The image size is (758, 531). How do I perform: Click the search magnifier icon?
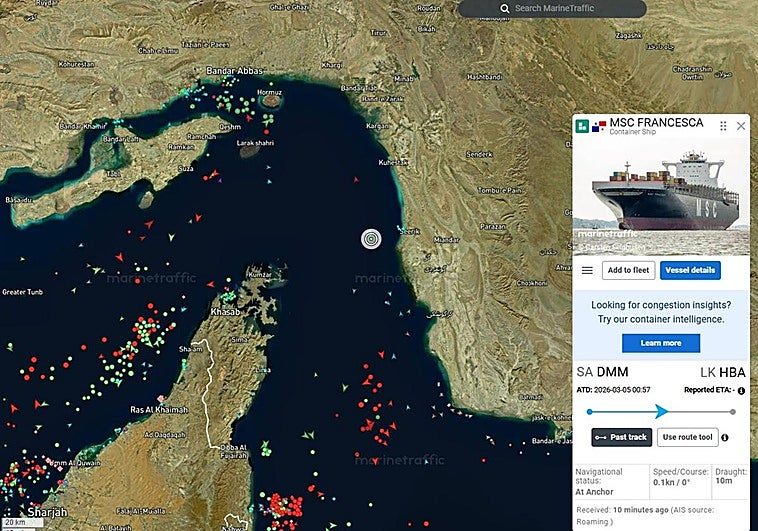tap(505, 8)
